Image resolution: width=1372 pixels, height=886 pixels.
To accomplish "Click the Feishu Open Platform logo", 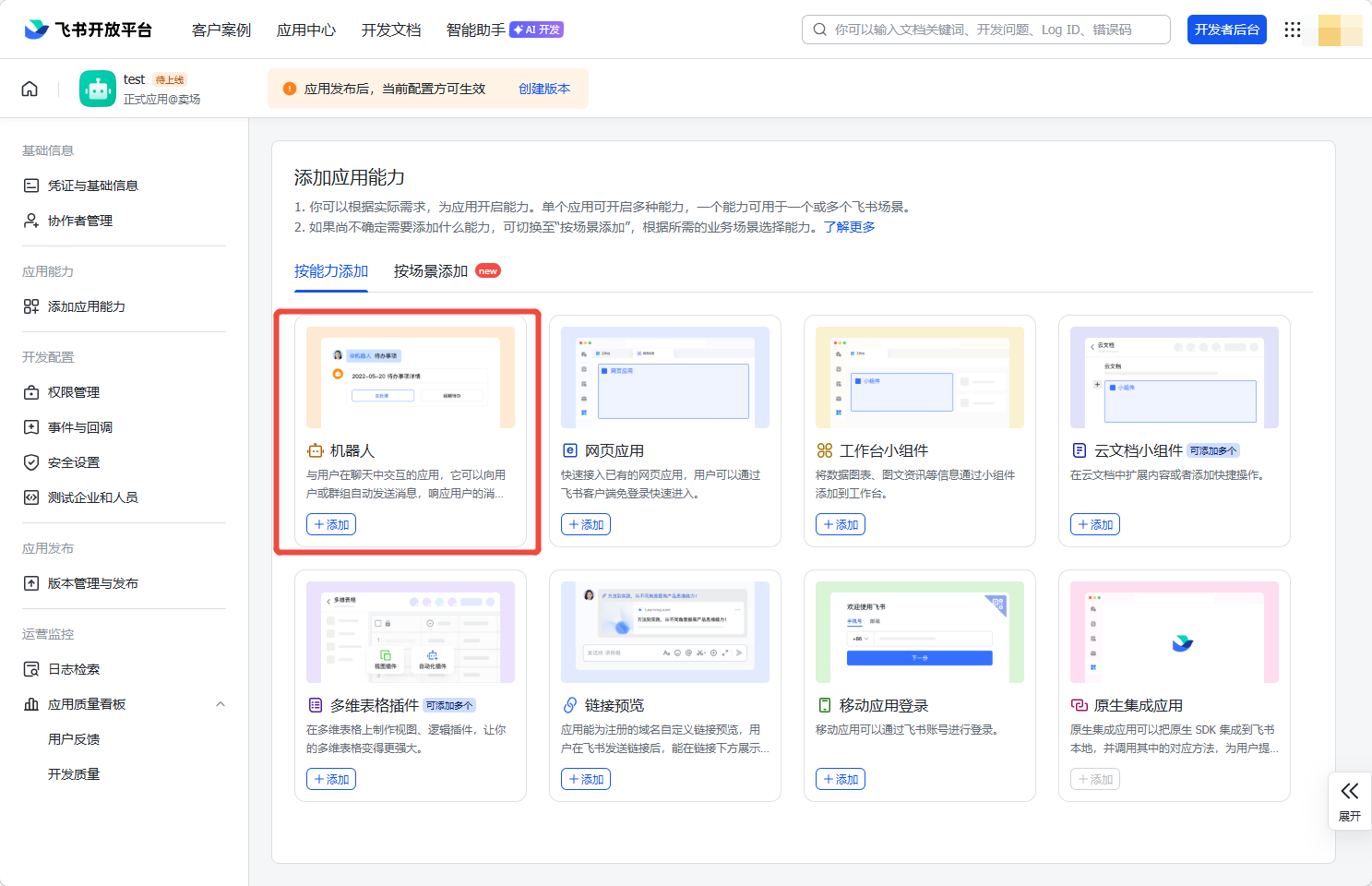I will point(89,30).
